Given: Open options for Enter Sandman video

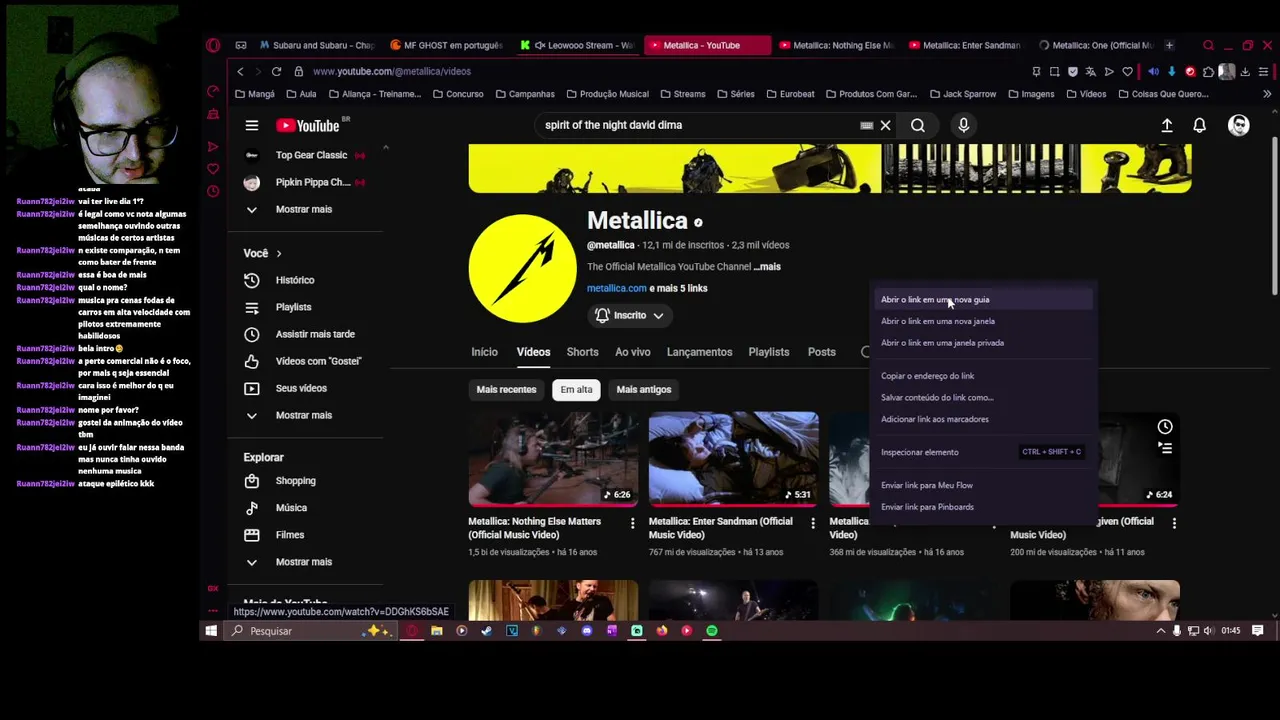Looking at the screenshot, I should pyautogui.click(x=812, y=523).
